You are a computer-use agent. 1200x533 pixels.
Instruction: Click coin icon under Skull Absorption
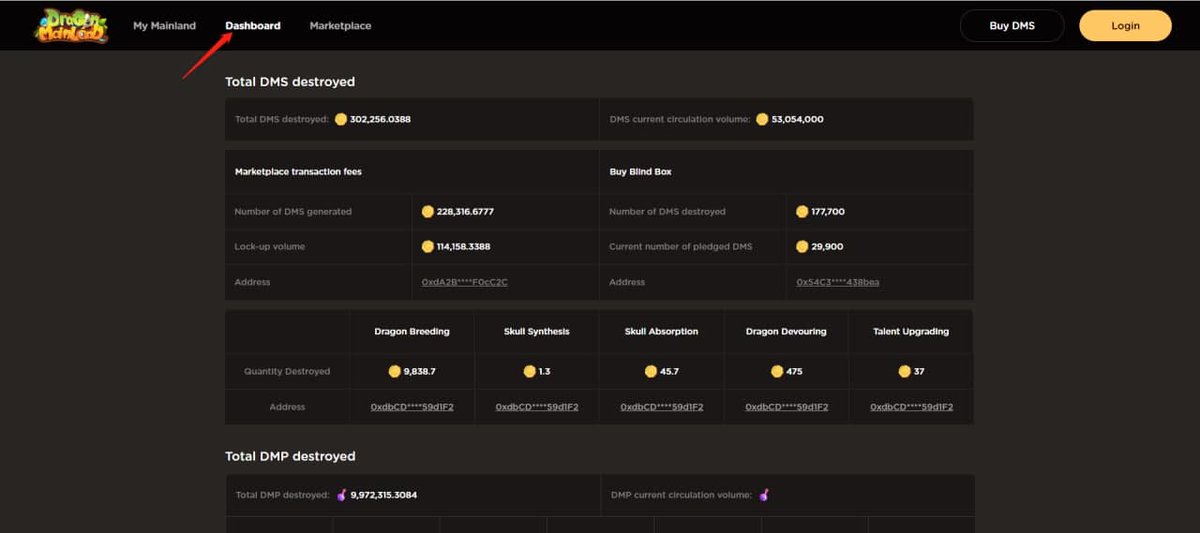[x=651, y=371]
